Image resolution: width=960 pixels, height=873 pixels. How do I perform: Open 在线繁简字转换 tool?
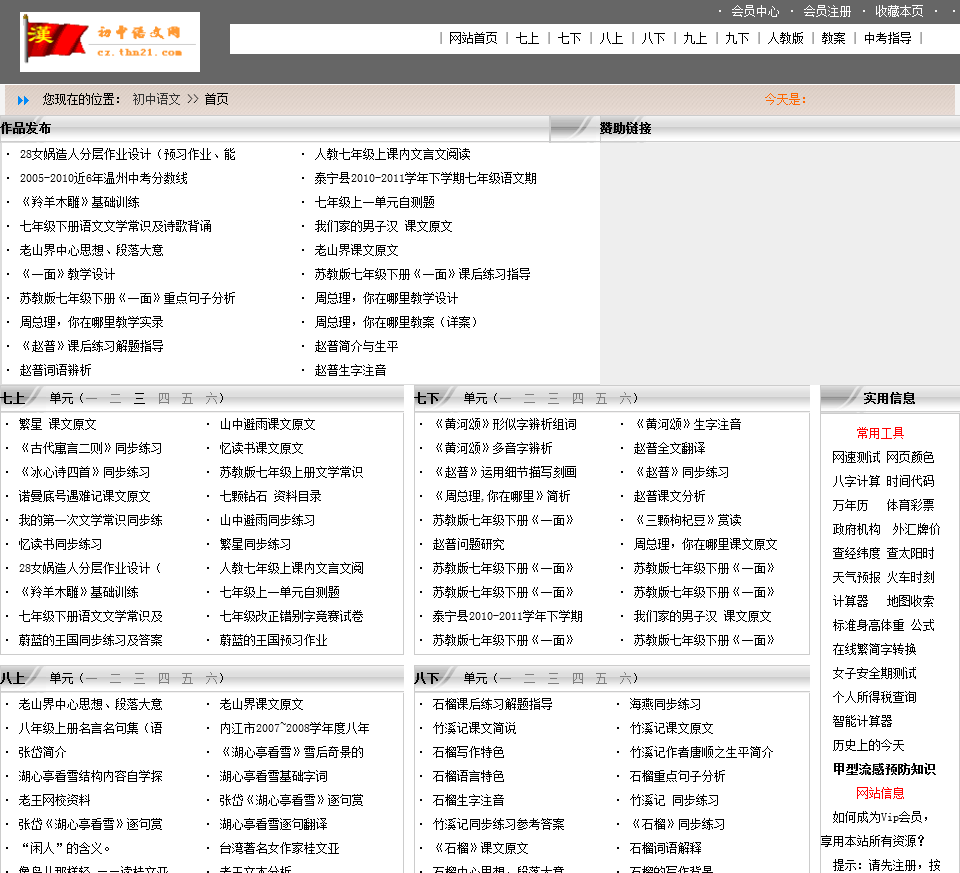pos(874,649)
